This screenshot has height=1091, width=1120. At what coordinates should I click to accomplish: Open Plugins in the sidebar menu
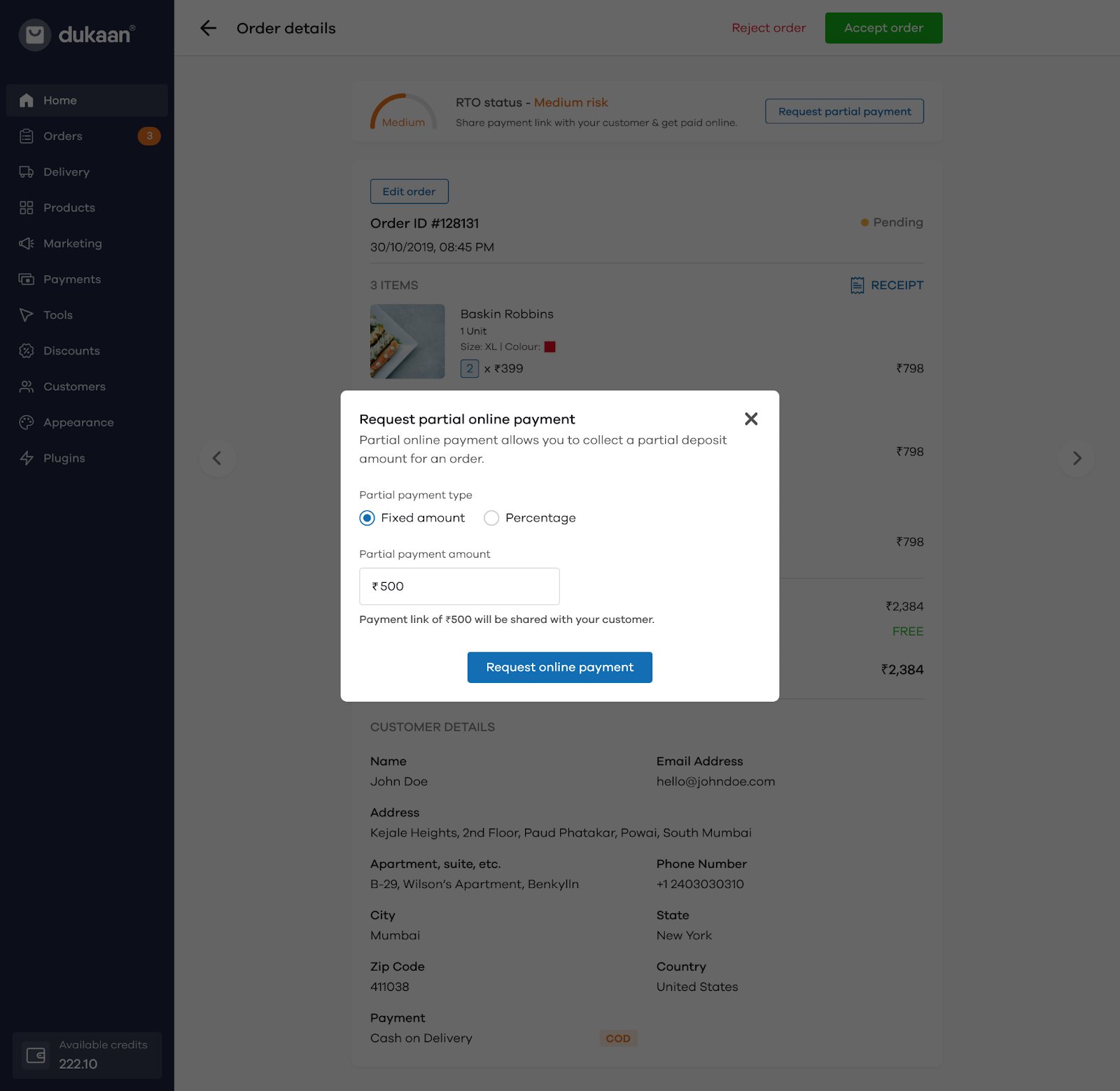pyautogui.click(x=87, y=458)
